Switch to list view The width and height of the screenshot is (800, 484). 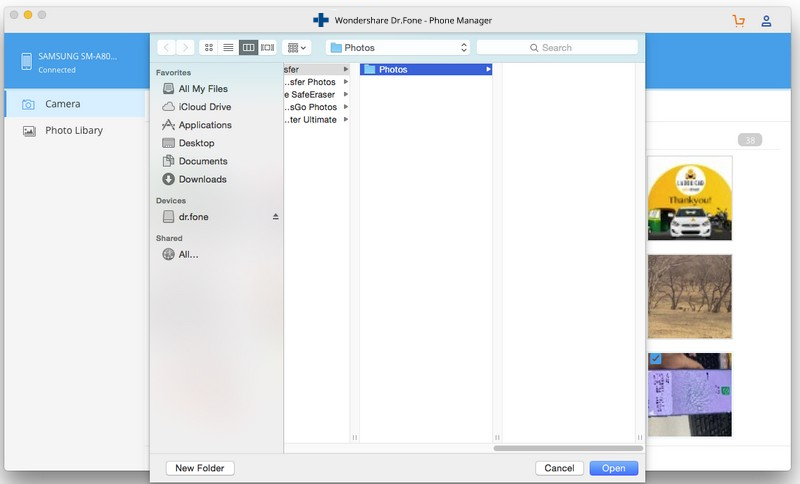228,47
